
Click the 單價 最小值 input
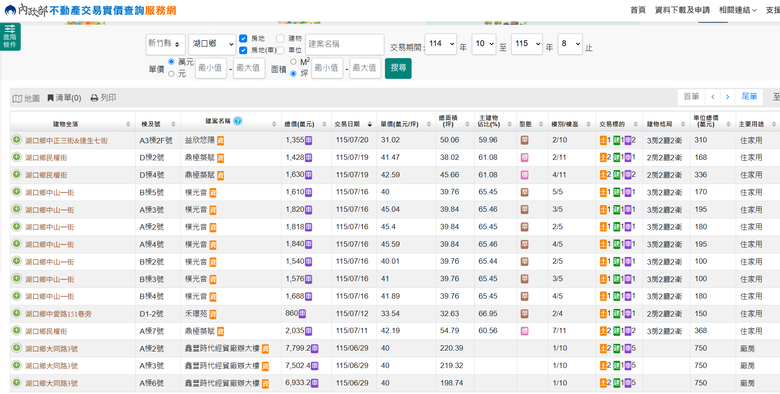[211, 68]
